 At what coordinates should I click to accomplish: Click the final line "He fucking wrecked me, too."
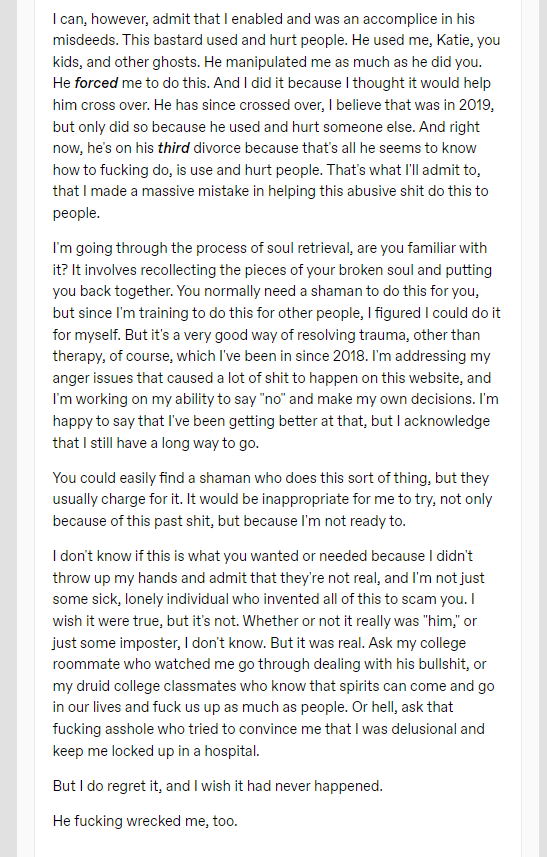[145, 821]
